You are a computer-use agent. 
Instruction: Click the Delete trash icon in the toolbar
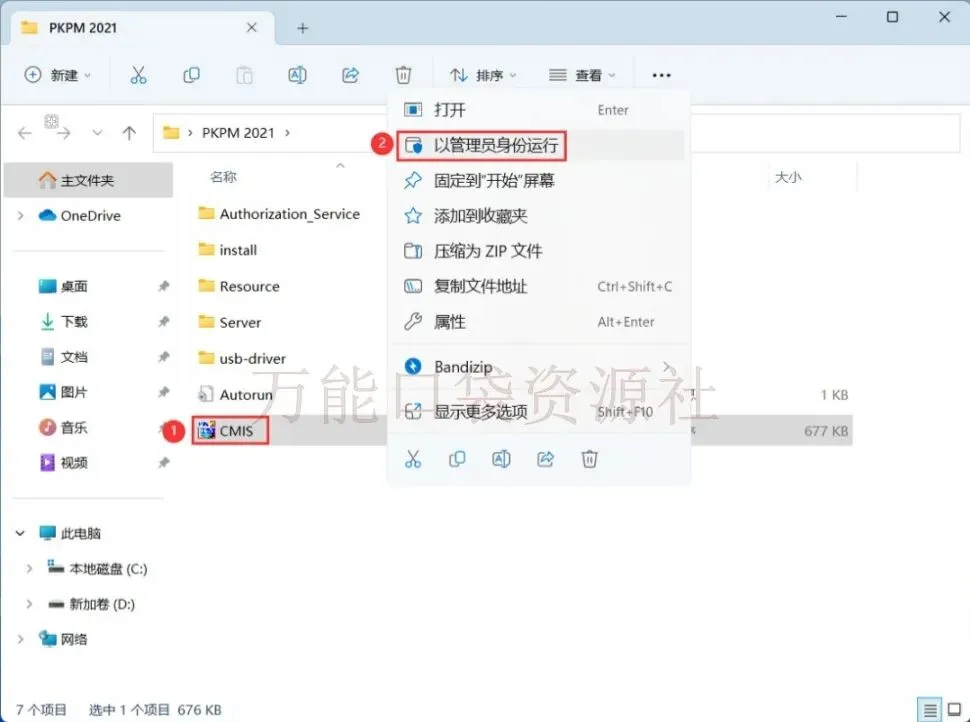(403, 75)
